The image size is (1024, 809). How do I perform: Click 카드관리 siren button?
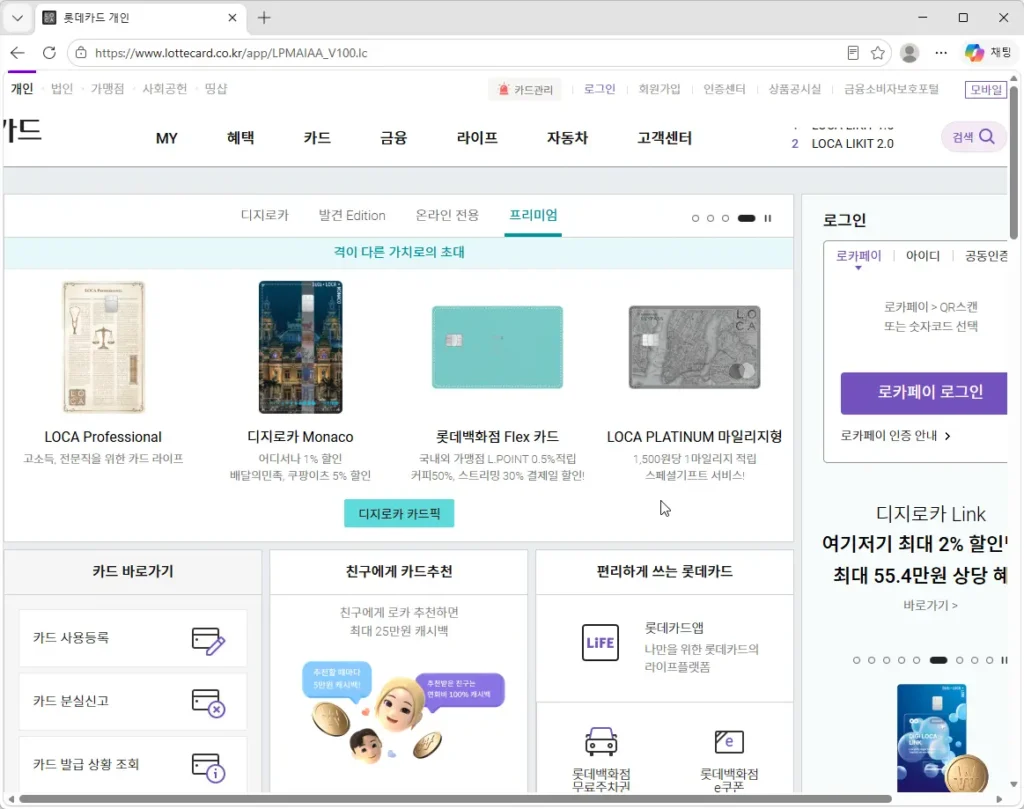[x=526, y=89]
